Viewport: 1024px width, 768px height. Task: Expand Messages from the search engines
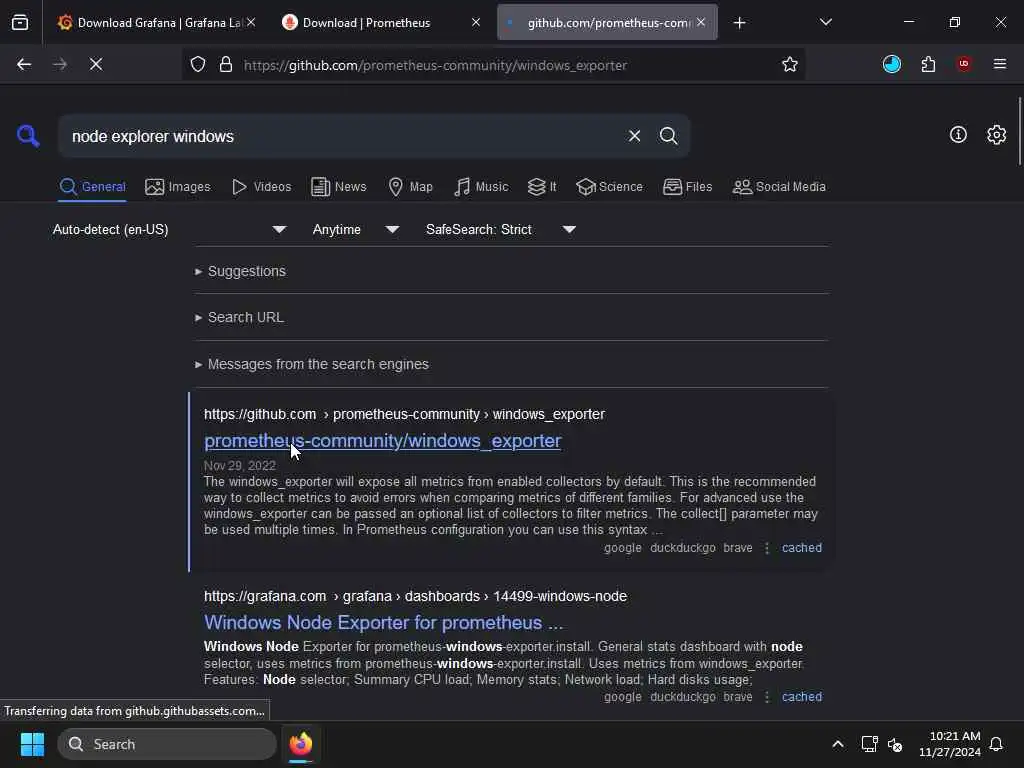(x=312, y=364)
